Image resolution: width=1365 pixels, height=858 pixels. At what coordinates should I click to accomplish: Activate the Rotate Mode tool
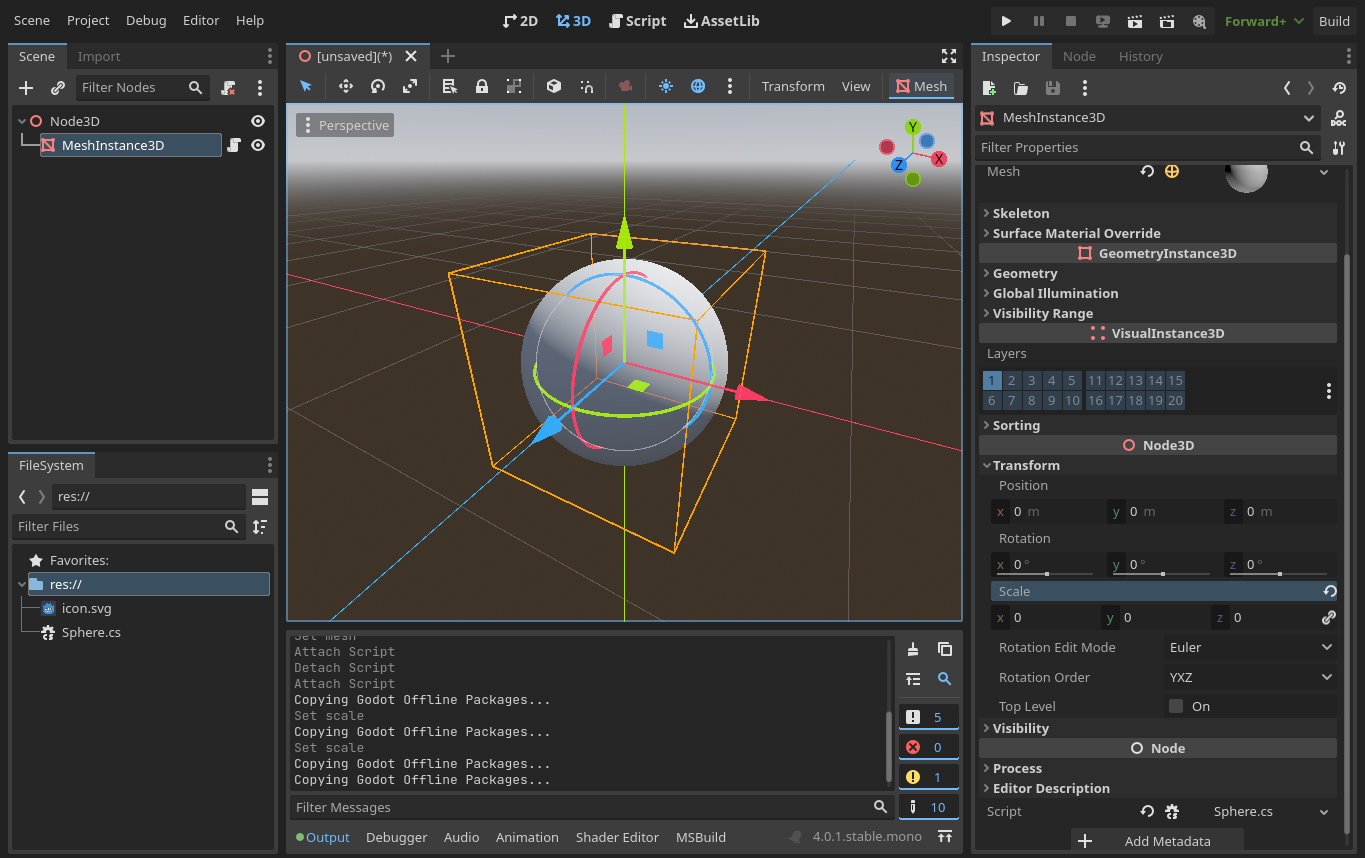click(377, 86)
